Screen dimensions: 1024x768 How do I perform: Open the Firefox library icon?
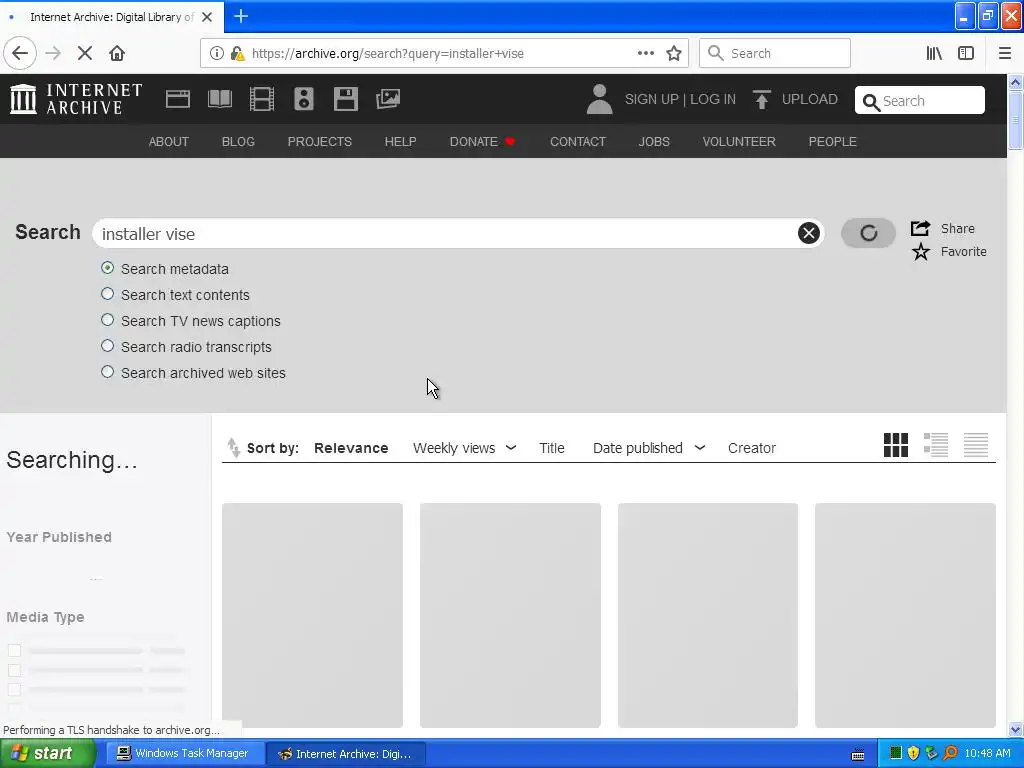(935, 54)
